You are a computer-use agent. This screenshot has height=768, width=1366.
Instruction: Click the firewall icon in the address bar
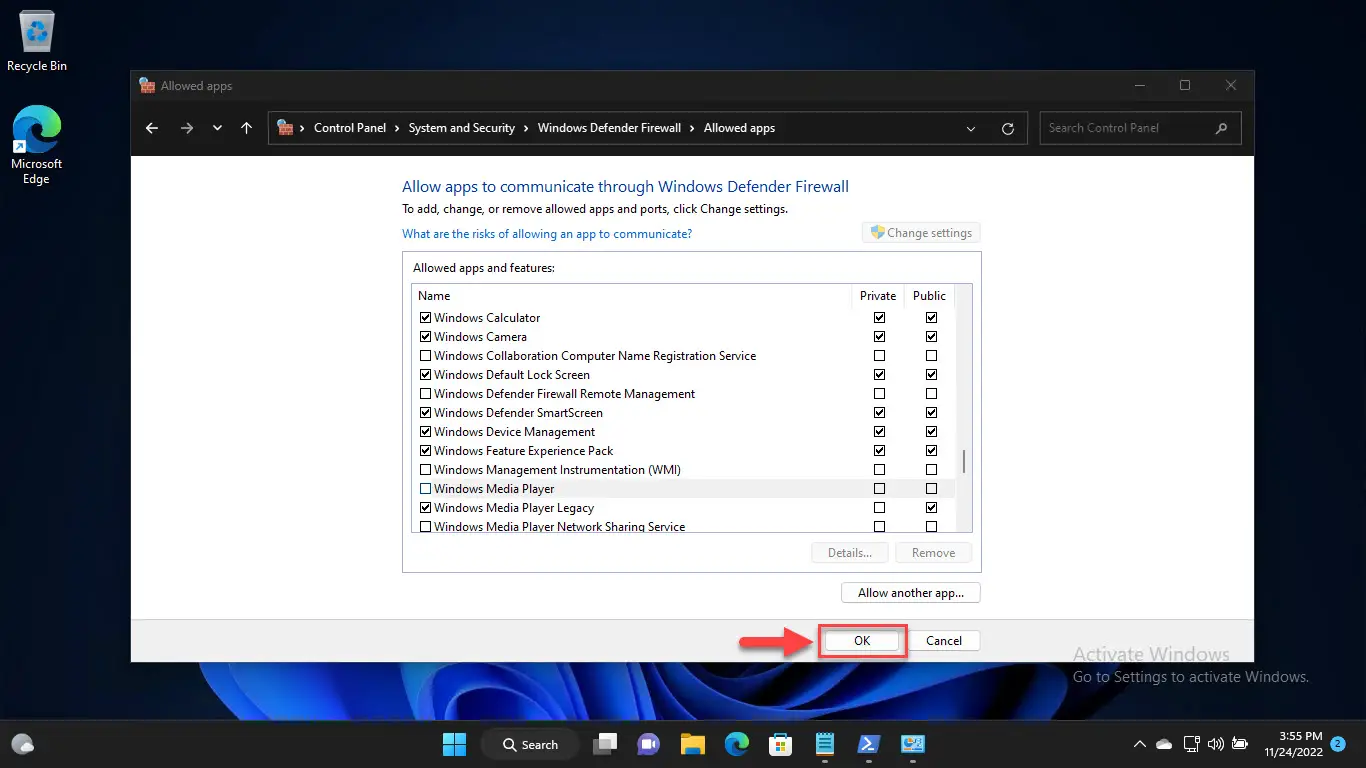coord(285,128)
